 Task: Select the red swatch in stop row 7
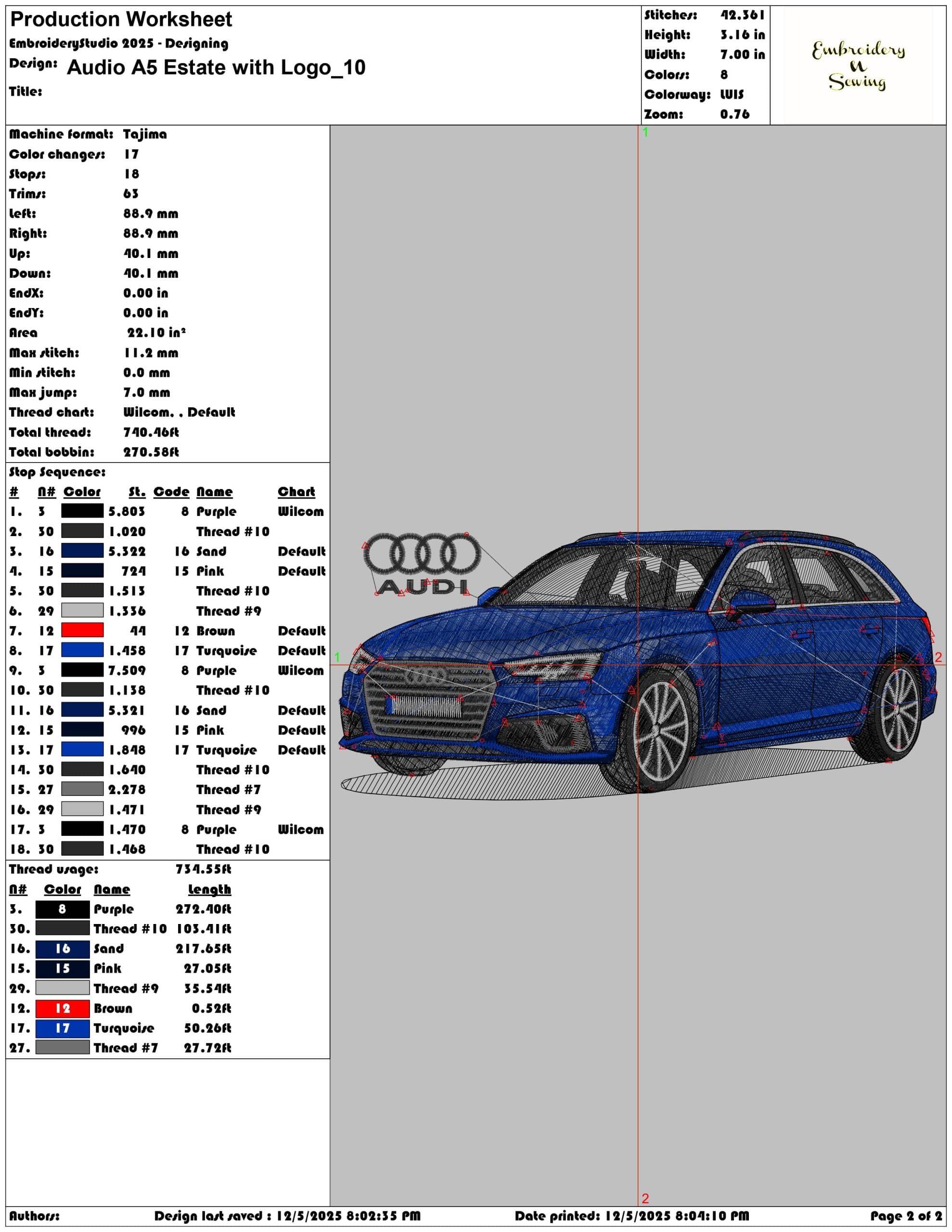point(82,630)
